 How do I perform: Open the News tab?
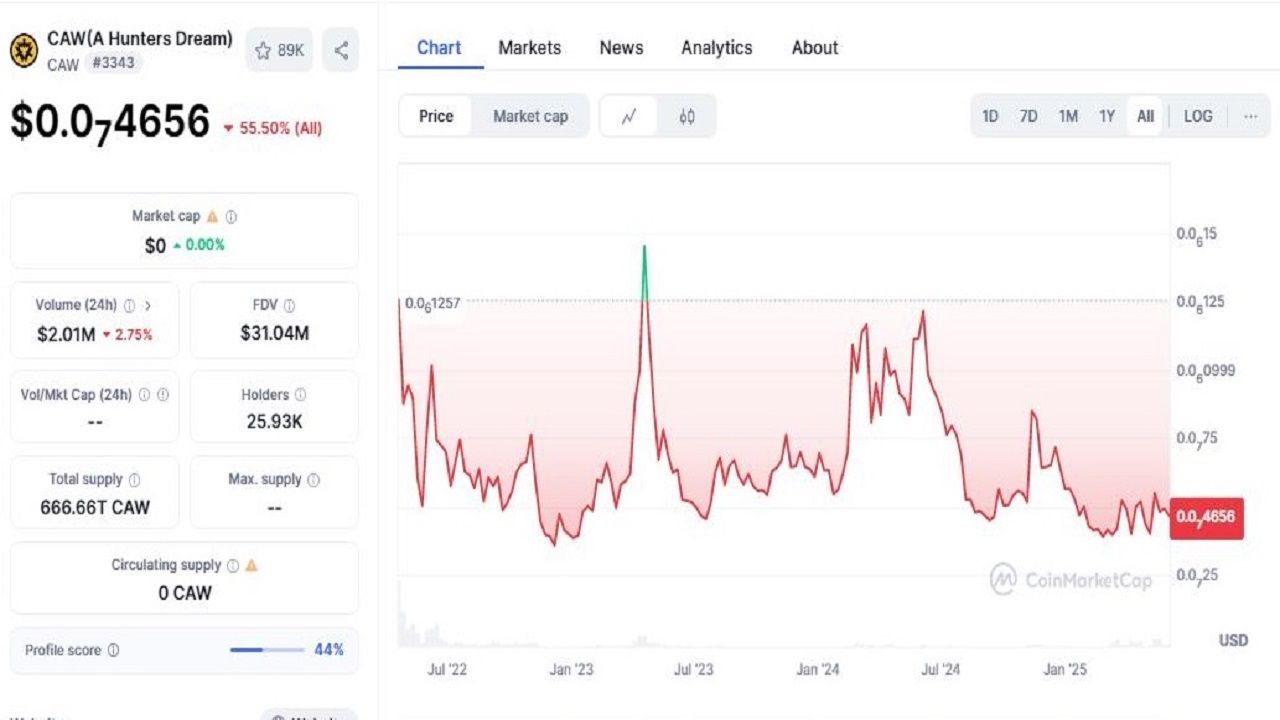[x=621, y=47]
